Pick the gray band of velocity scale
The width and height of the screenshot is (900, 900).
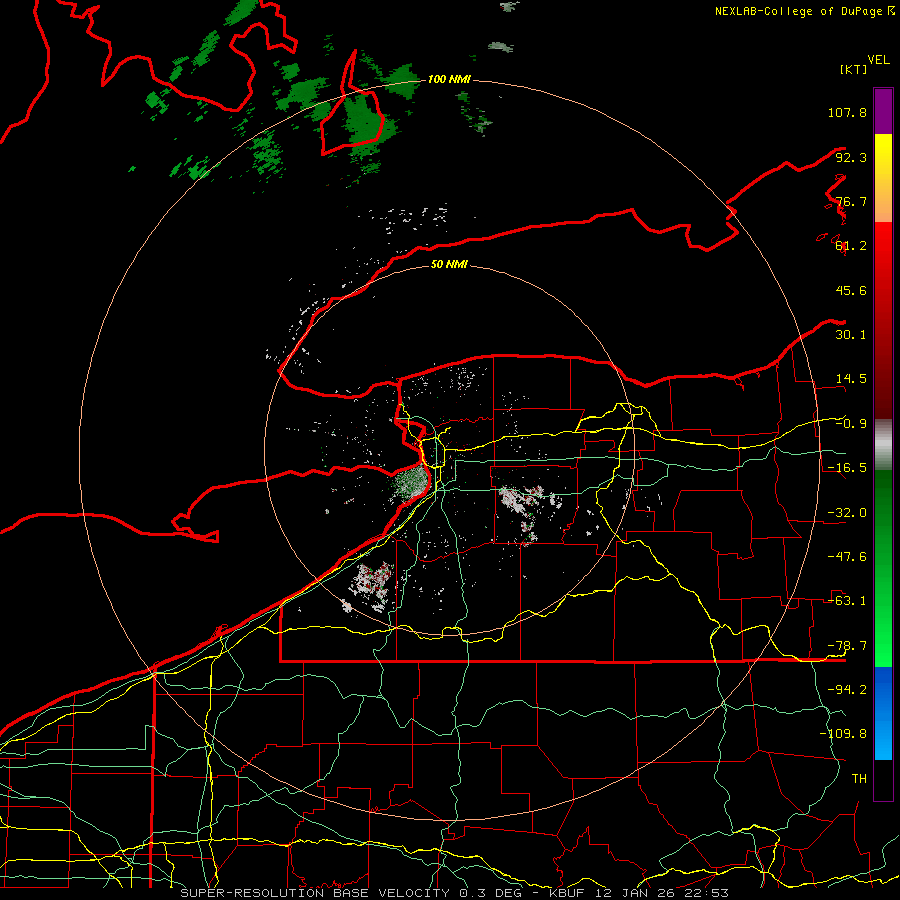click(x=883, y=445)
